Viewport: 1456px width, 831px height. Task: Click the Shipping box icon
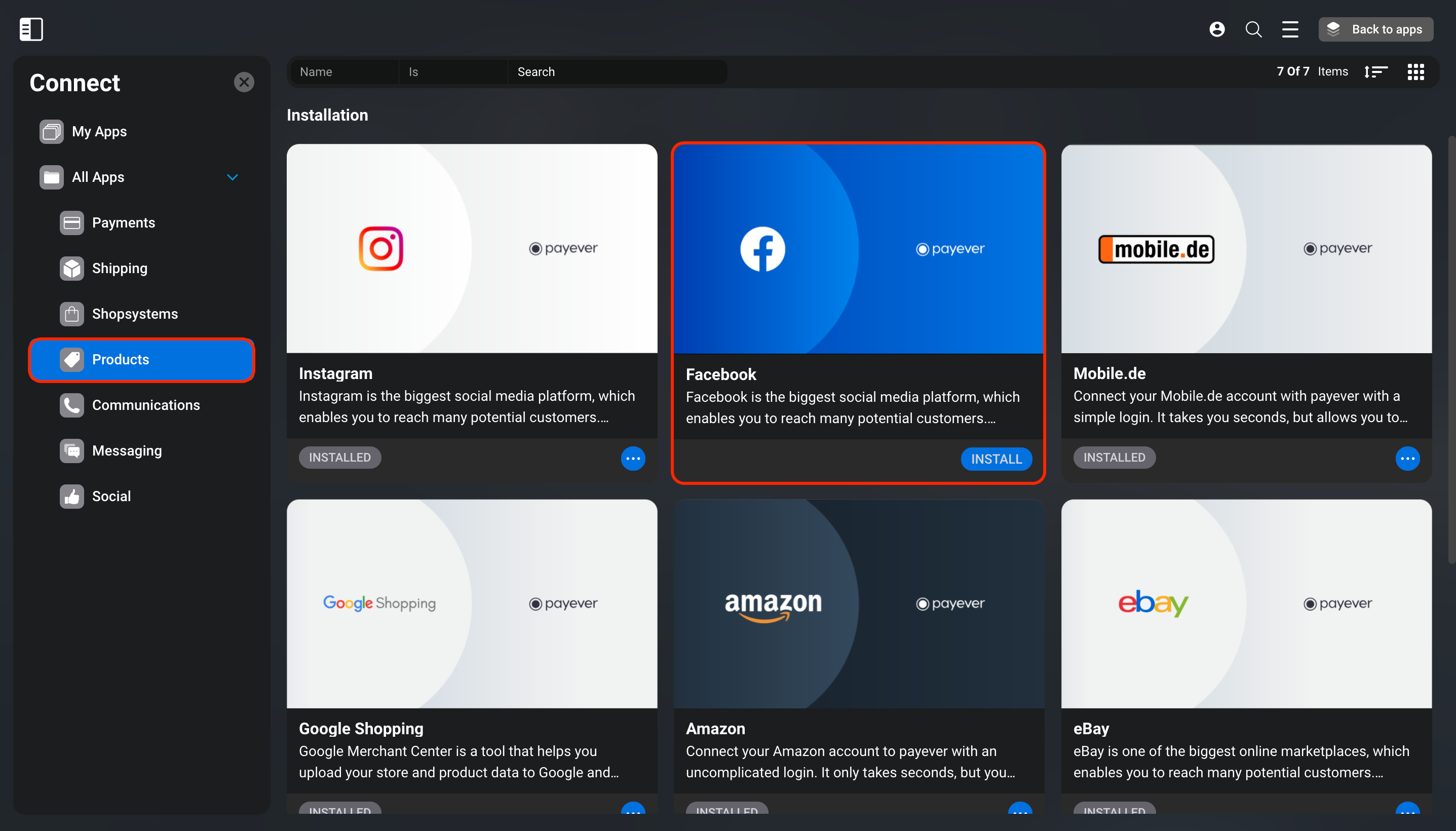(71, 268)
